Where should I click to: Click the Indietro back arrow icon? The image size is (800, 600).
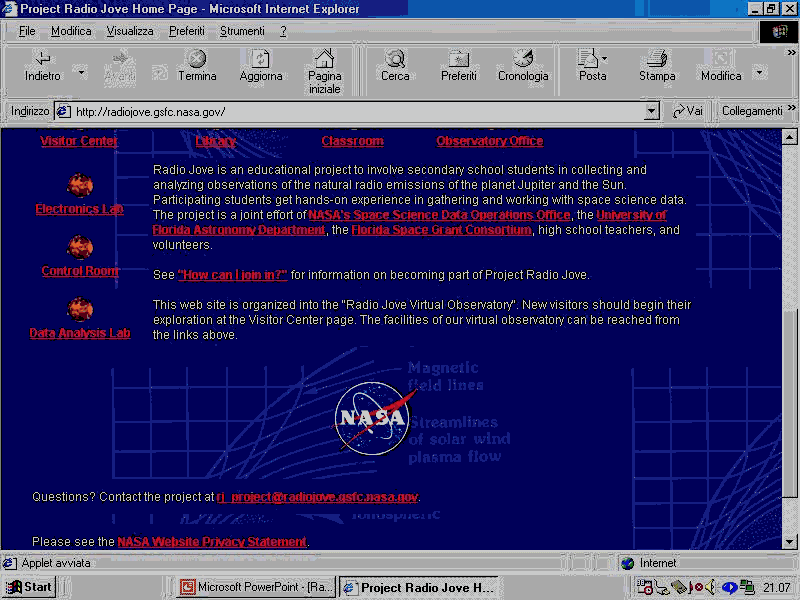(x=42, y=59)
